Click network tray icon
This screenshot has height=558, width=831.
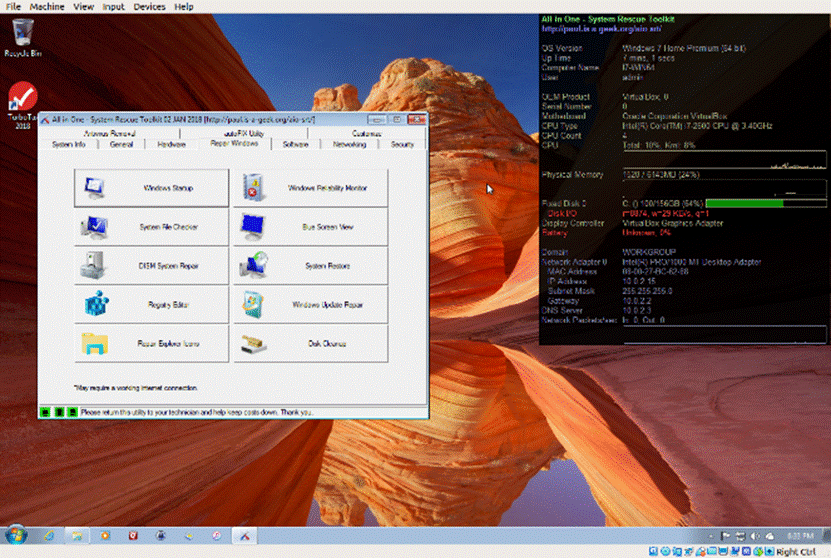pos(740,536)
